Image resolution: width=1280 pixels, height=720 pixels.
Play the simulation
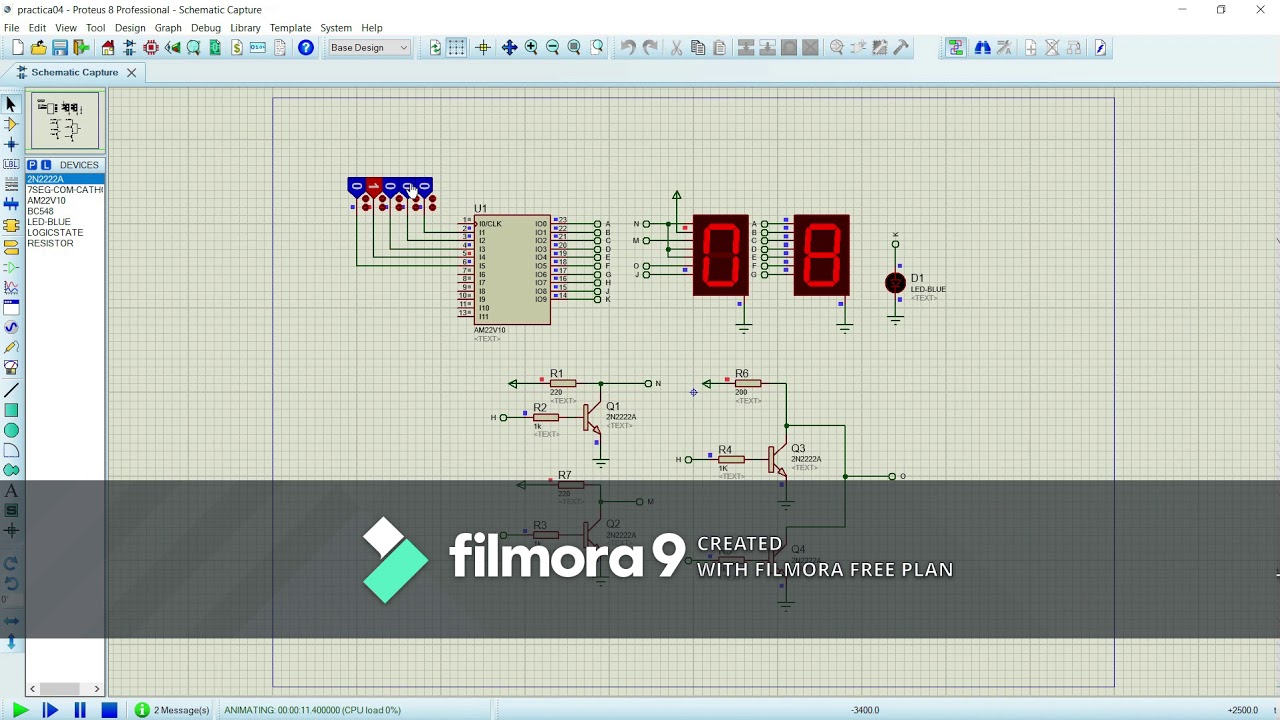(19, 710)
